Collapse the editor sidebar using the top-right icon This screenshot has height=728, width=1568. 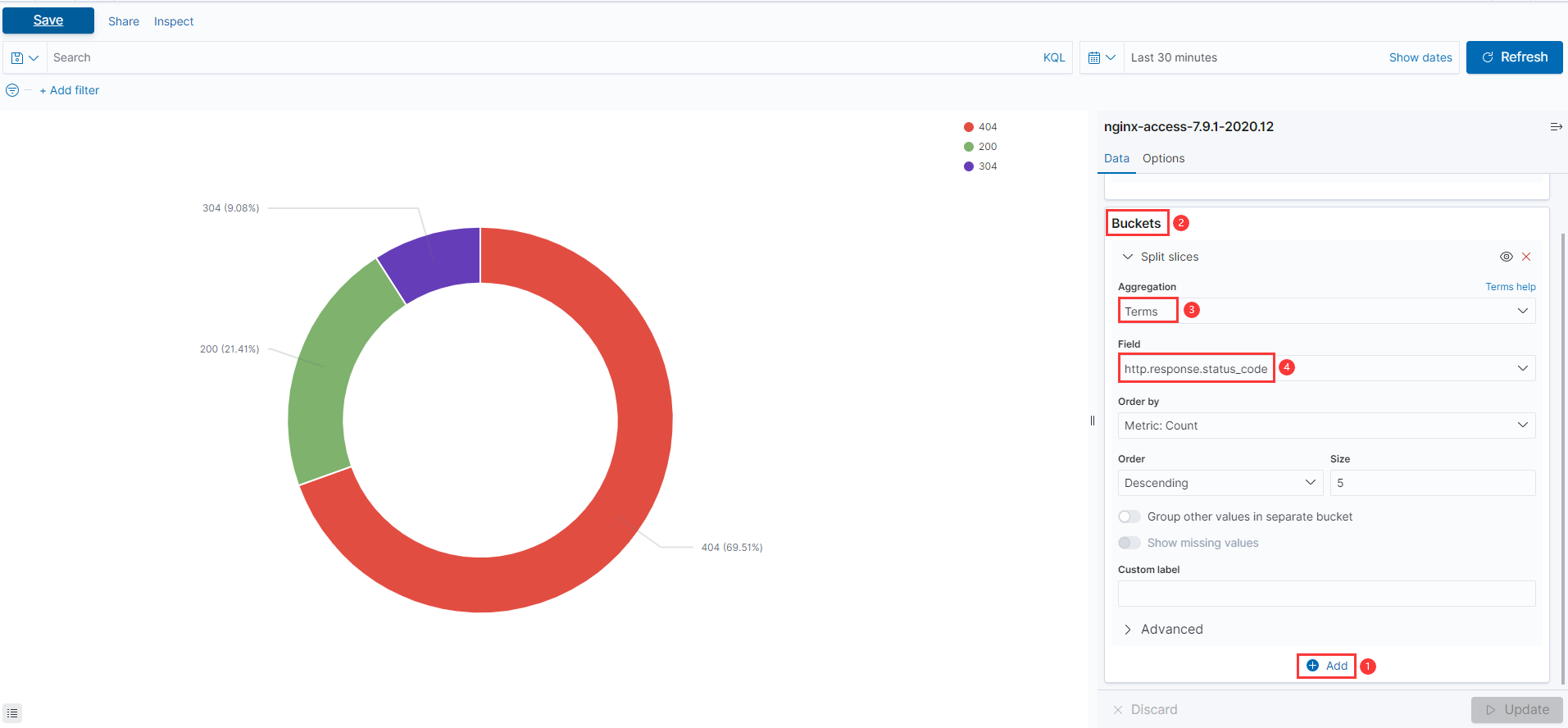pos(1556,127)
